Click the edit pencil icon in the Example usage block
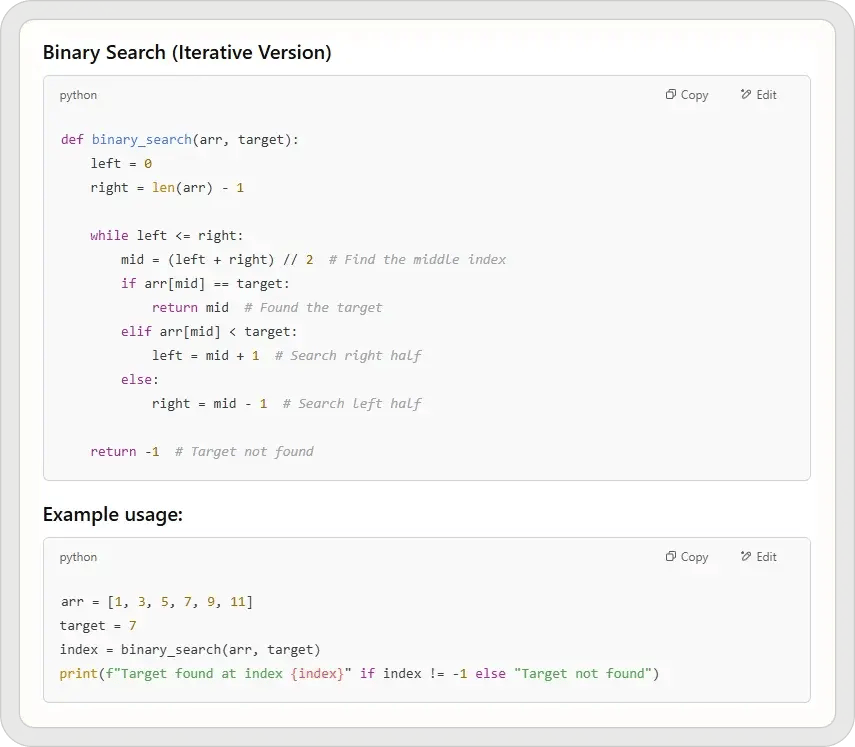 pos(745,556)
